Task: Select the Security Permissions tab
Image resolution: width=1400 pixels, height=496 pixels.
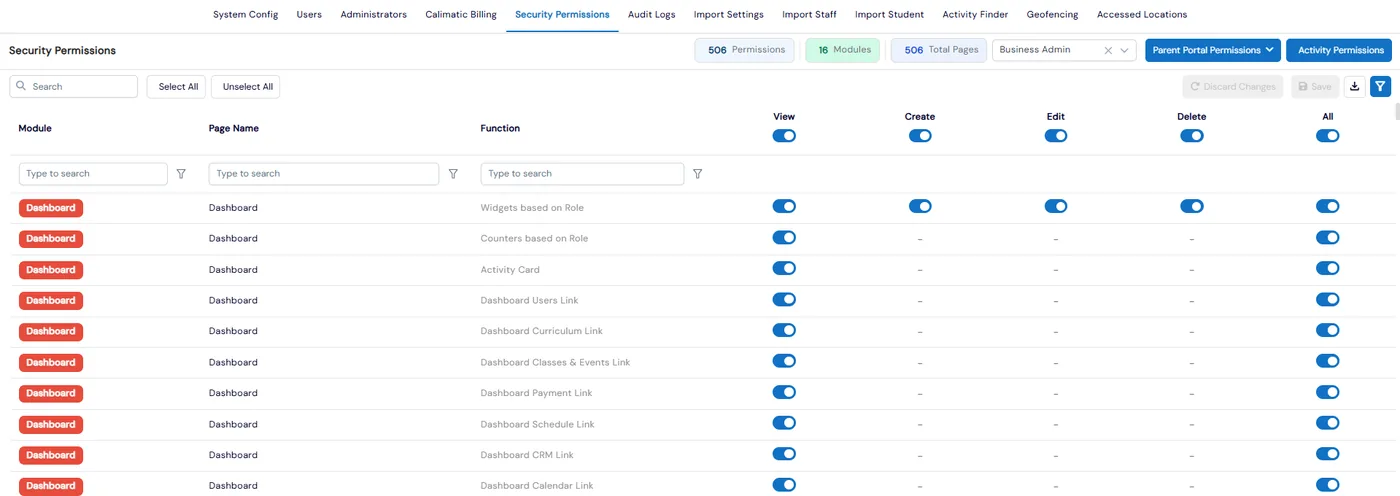Action: pyautogui.click(x=562, y=15)
